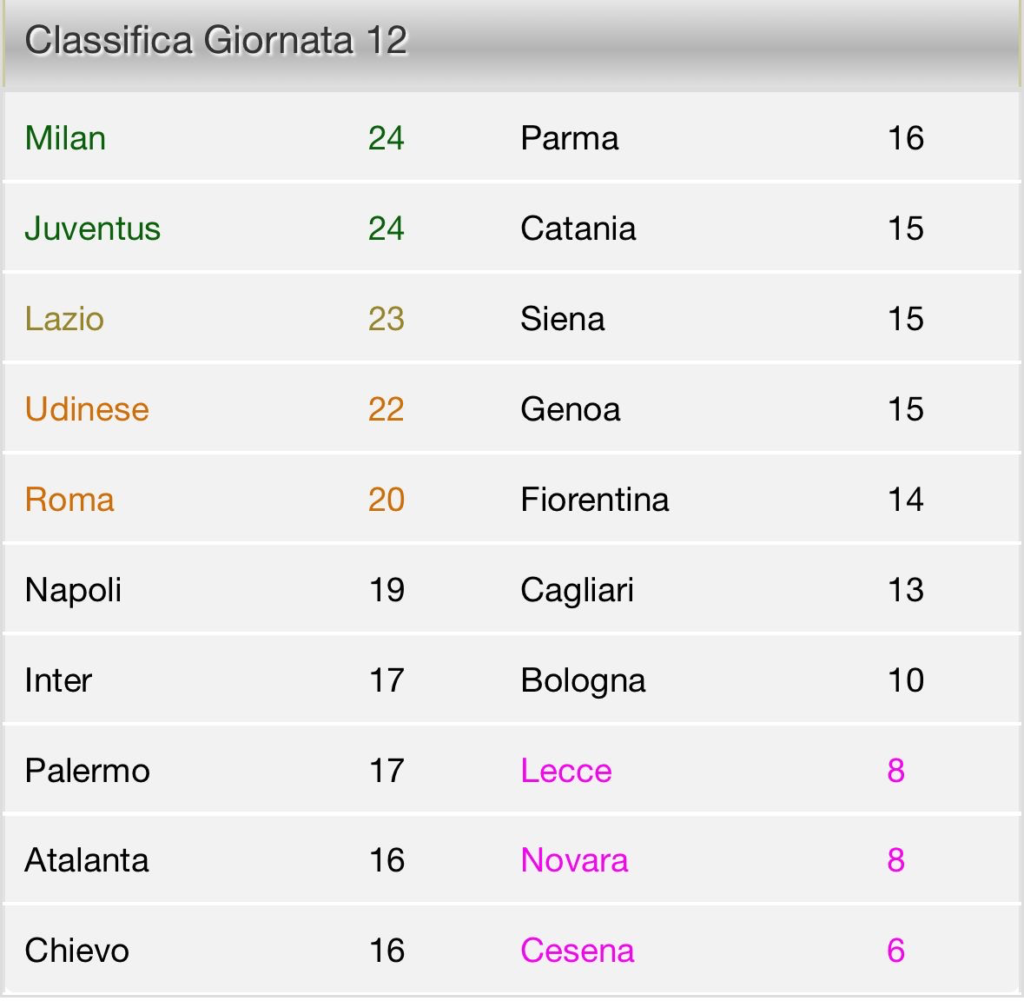
Task: Select Udinese in the standings
Action: tap(86, 408)
